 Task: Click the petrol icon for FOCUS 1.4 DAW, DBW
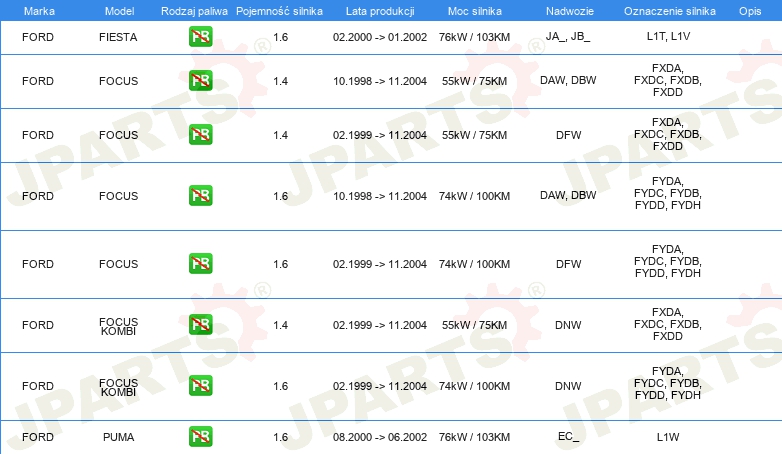(x=200, y=80)
